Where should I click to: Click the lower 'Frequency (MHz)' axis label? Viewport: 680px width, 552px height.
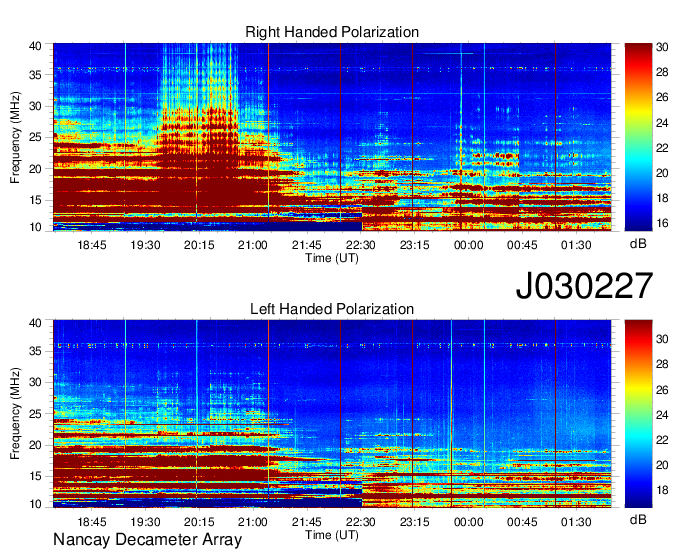pos(15,414)
